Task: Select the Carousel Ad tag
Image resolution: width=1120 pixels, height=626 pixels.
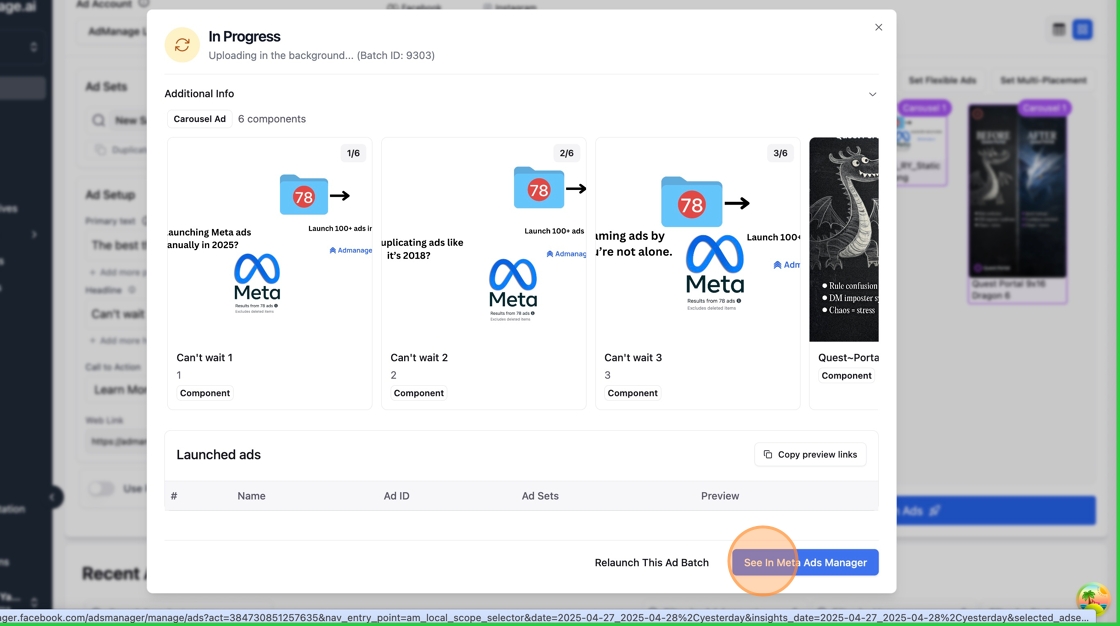Action: pyautogui.click(x=199, y=119)
